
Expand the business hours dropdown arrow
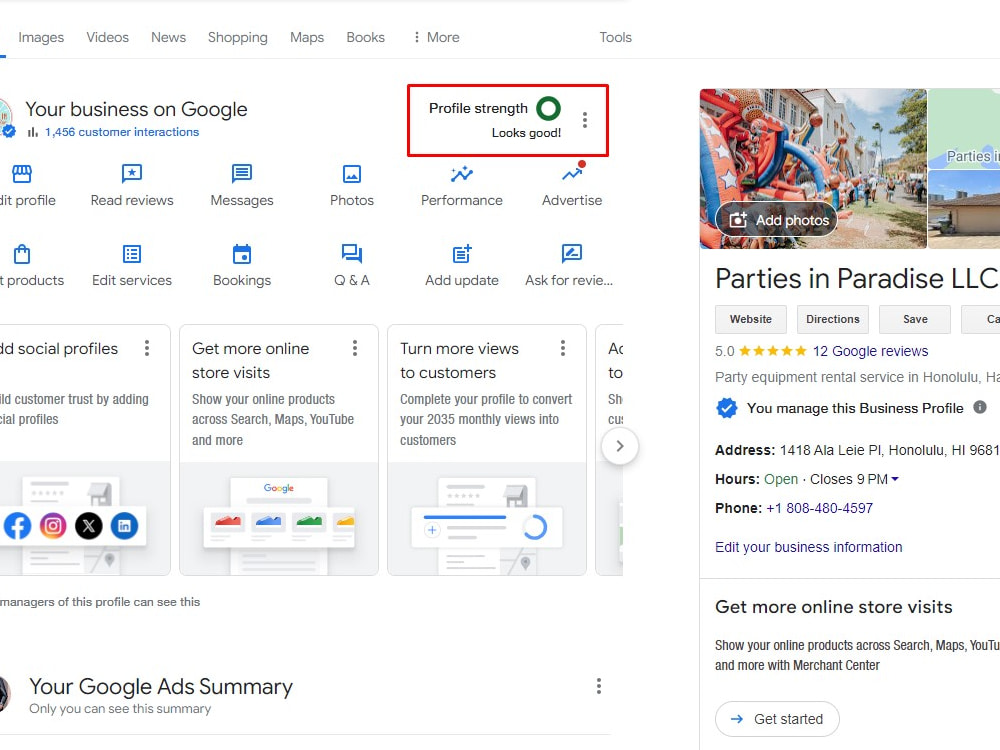(895, 479)
